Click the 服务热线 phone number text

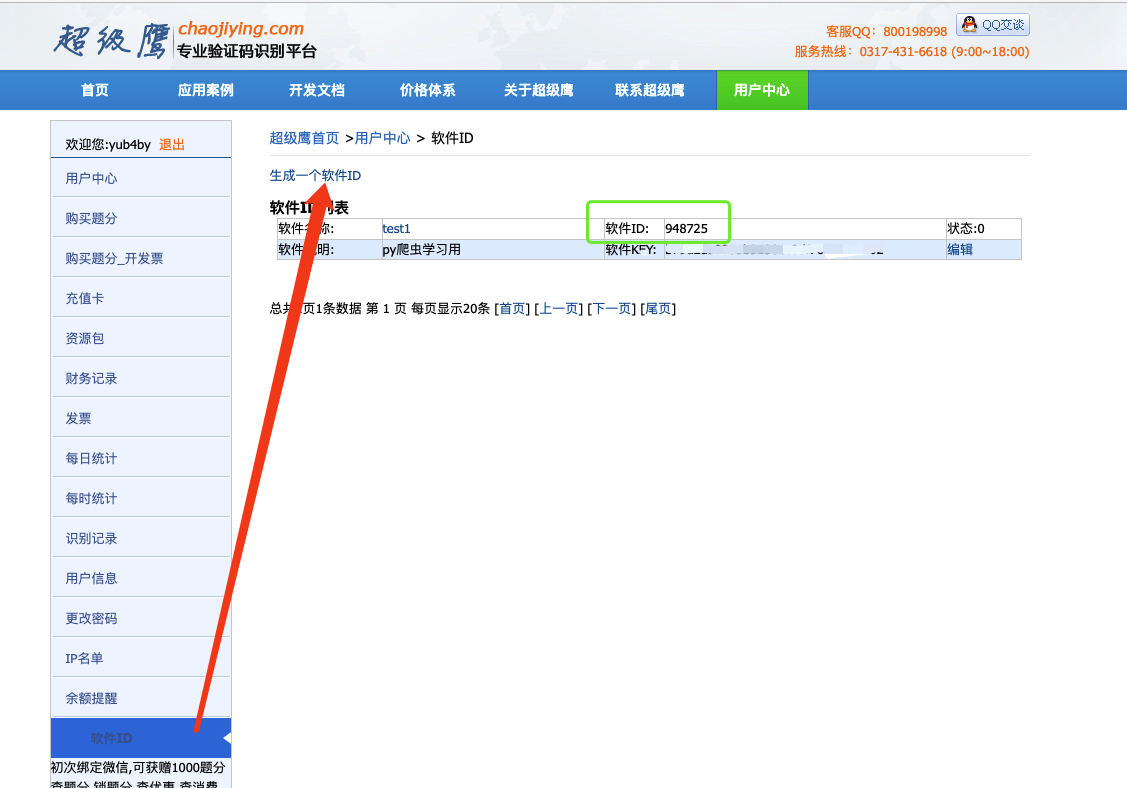coord(911,52)
